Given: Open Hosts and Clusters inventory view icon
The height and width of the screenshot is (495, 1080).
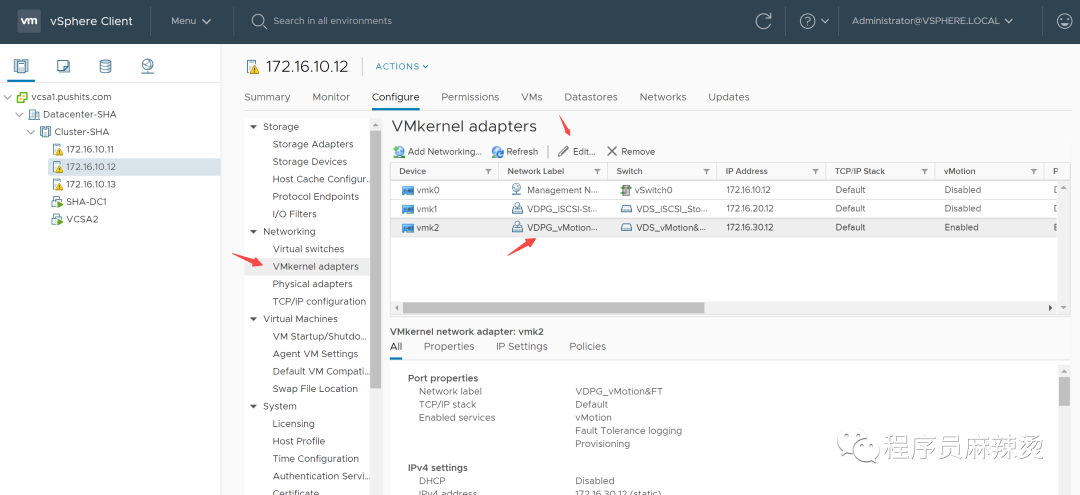Looking at the screenshot, I should coord(21,66).
